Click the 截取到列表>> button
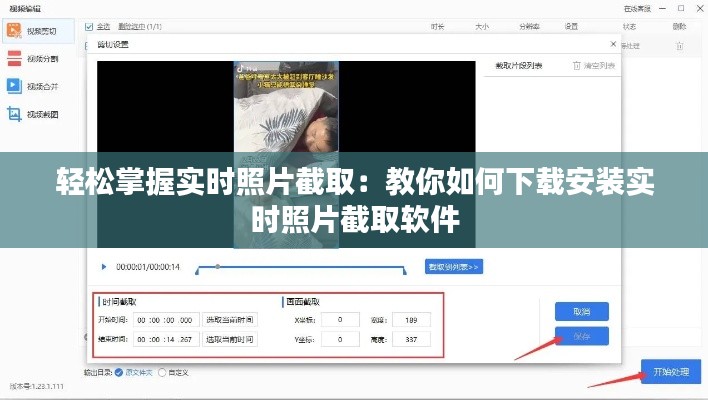 pyautogui.click(x=454, y=267)
